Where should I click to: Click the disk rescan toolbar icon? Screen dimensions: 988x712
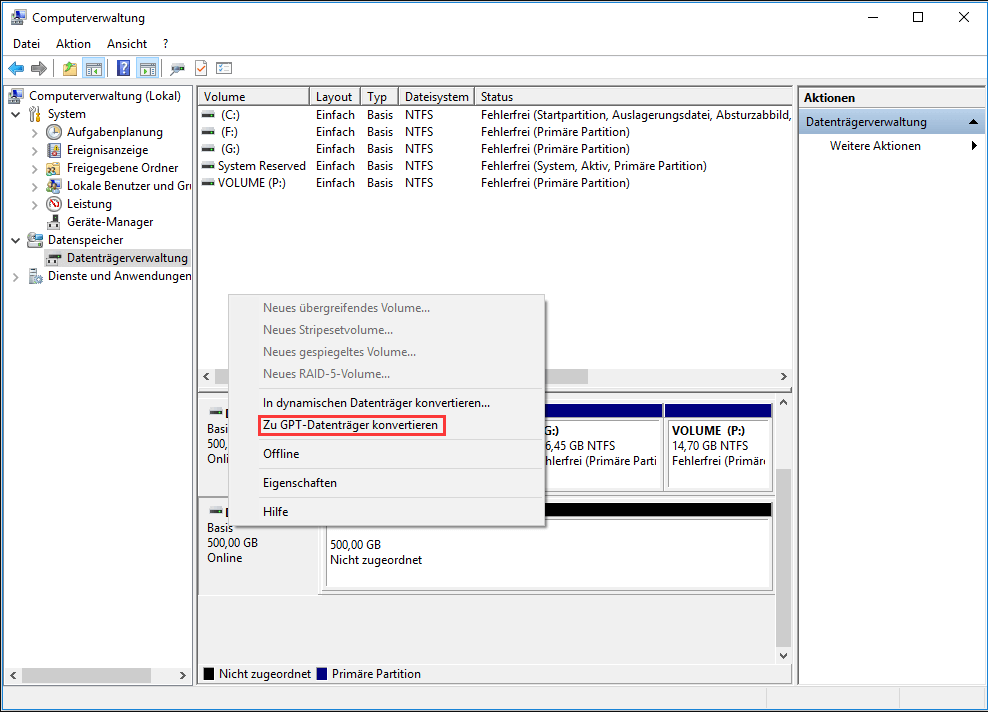tap(177, 69)
